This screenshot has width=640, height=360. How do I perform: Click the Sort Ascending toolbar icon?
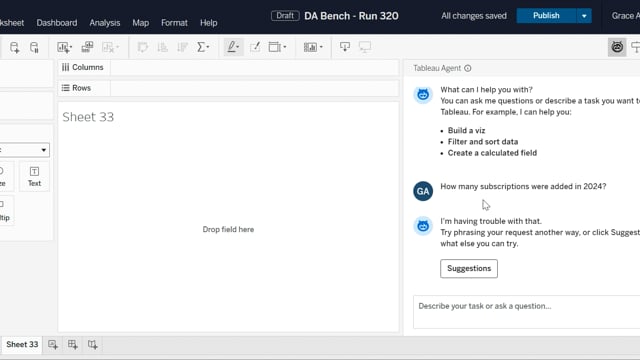(162, 47)
